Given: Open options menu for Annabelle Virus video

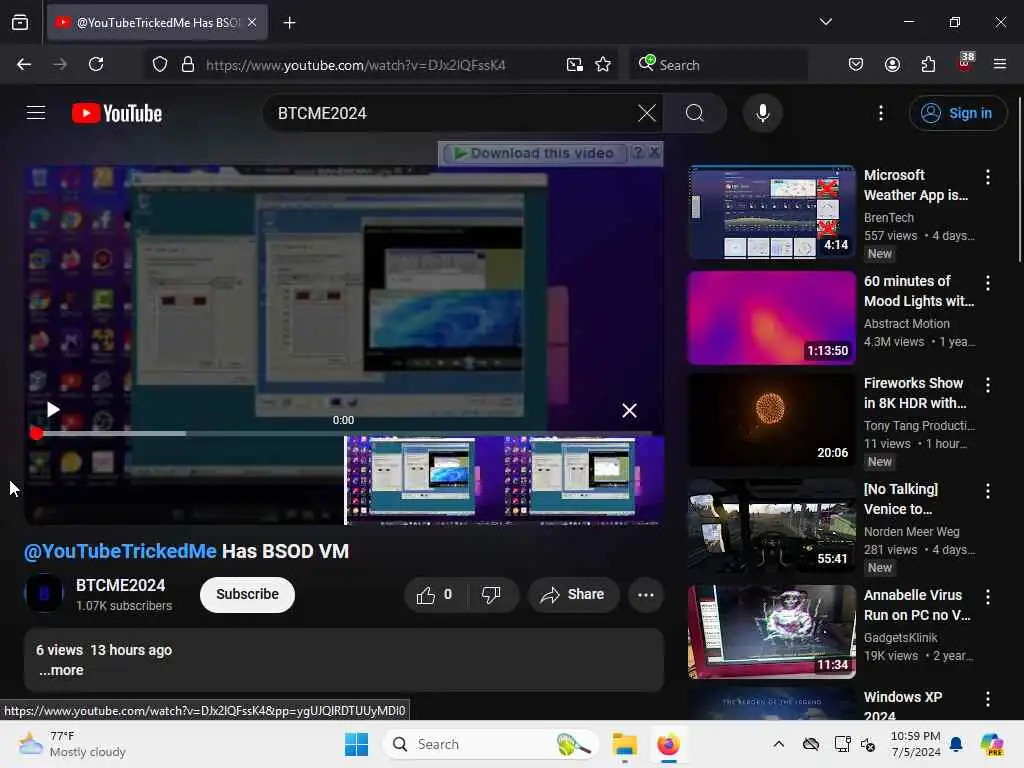Looking at the screenshot, I should pos(987,596).
